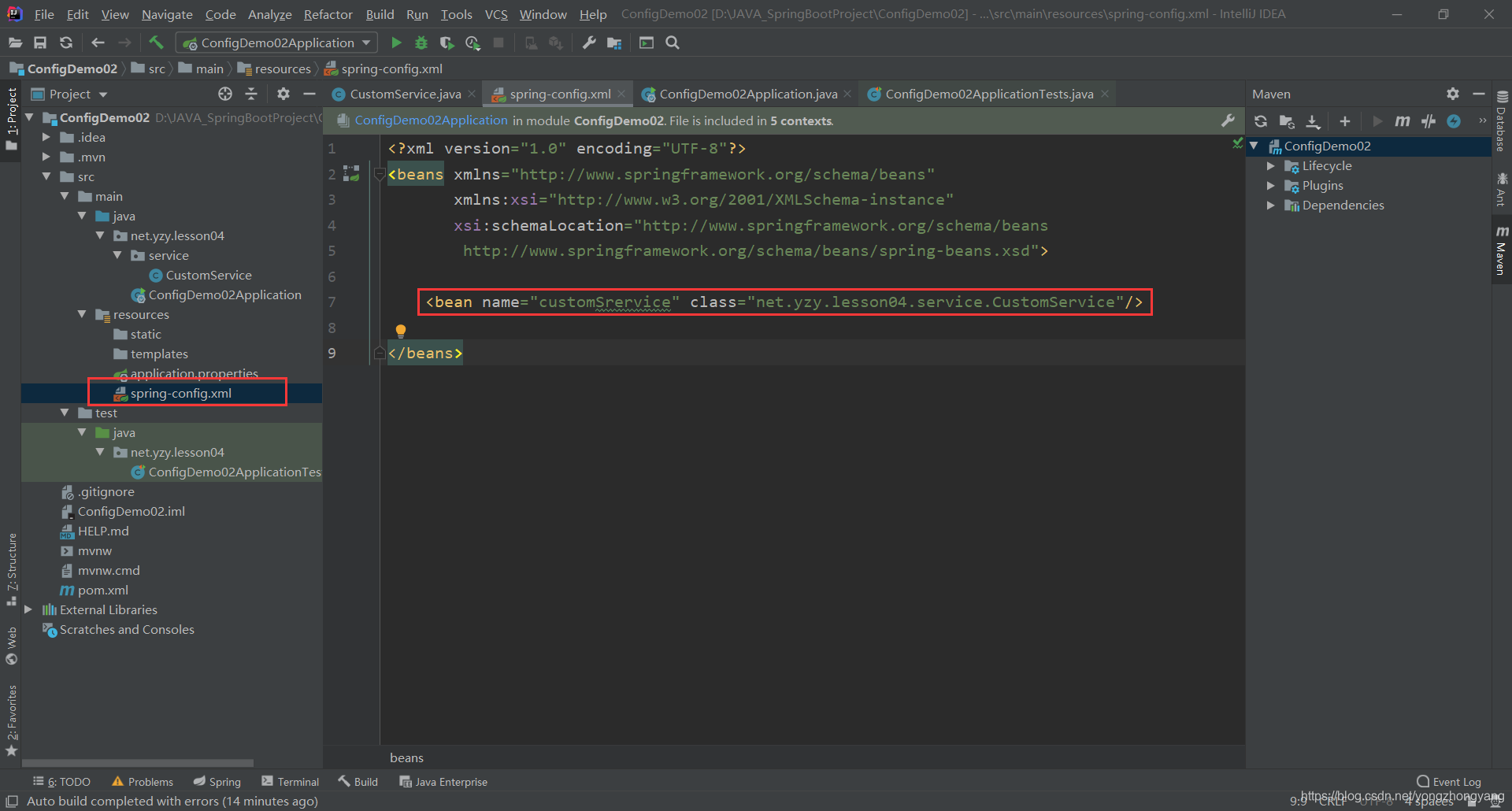The image size is (1512, 811).
Task: Open the Terminal tool window
Action: 291,782
